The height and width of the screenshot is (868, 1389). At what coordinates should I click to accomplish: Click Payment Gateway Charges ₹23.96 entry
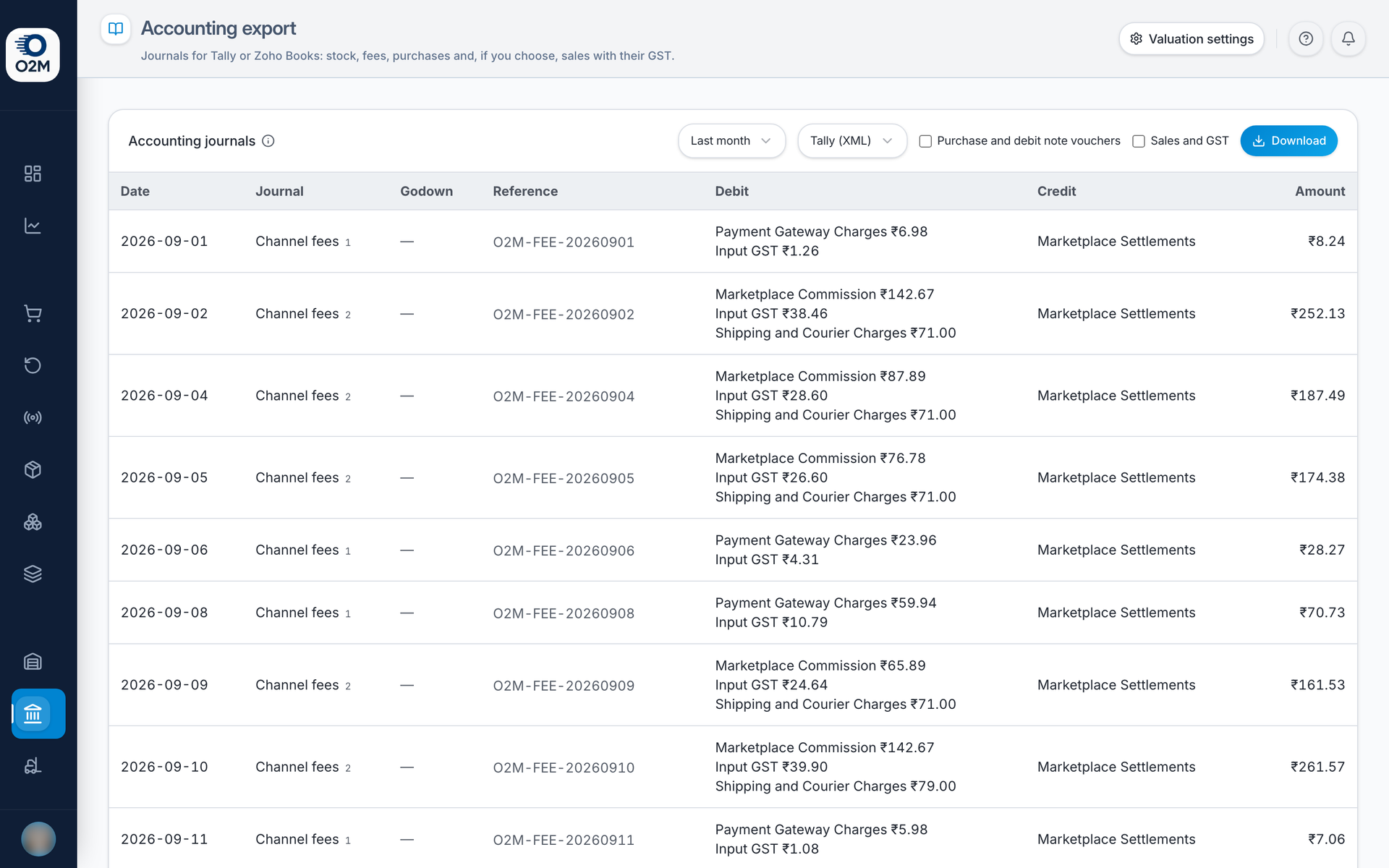coord(825,540)
